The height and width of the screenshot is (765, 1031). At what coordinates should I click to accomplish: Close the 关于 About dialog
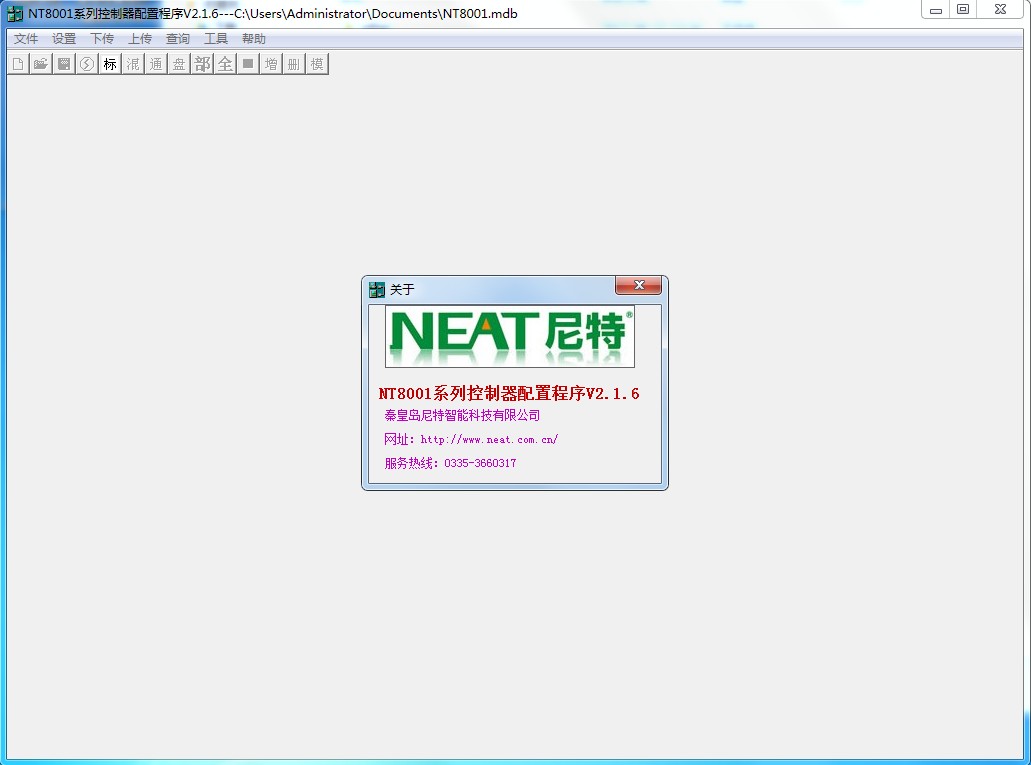coord(638,285)
